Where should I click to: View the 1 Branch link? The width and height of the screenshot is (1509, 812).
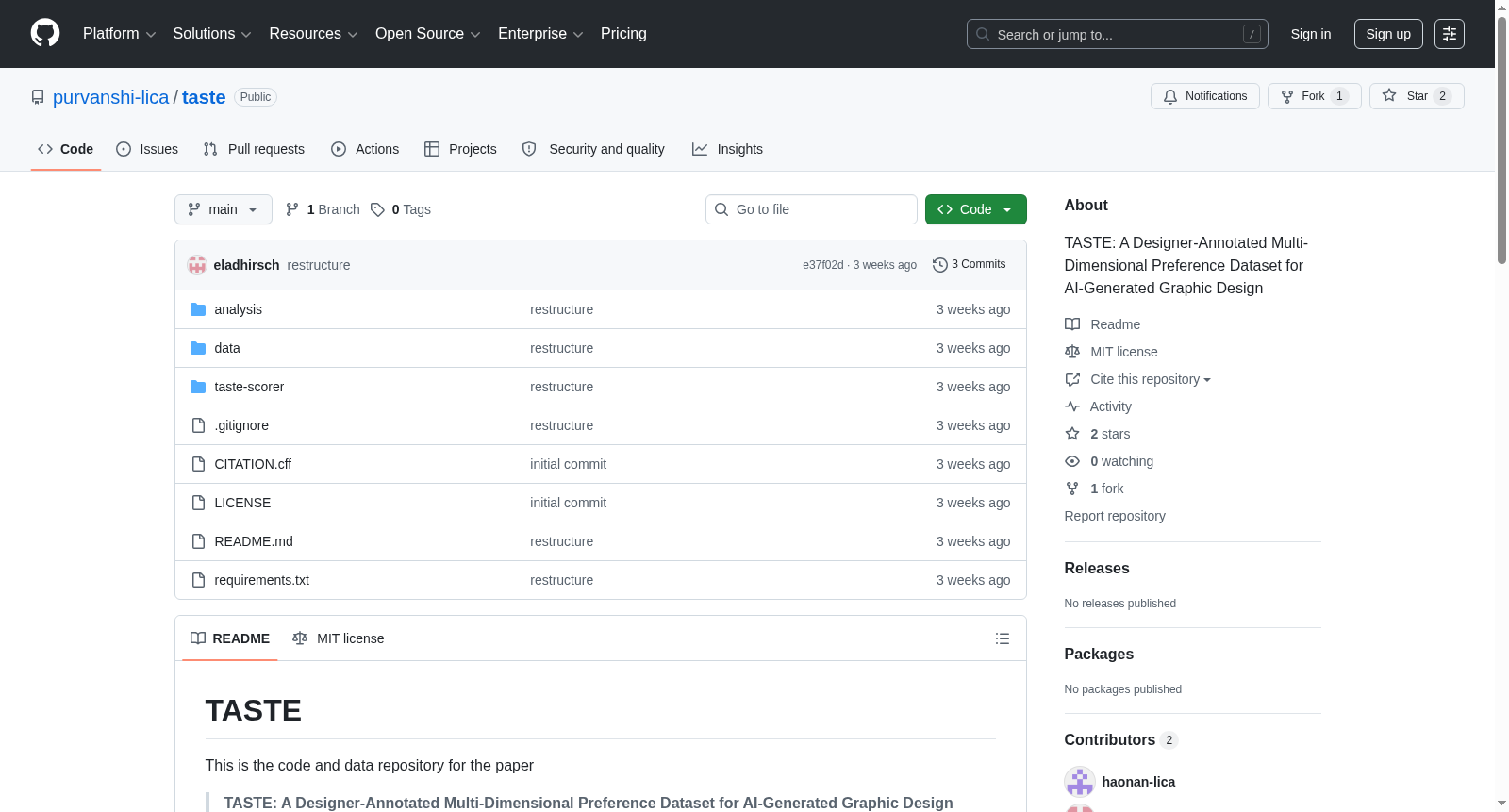coord(323,209)
